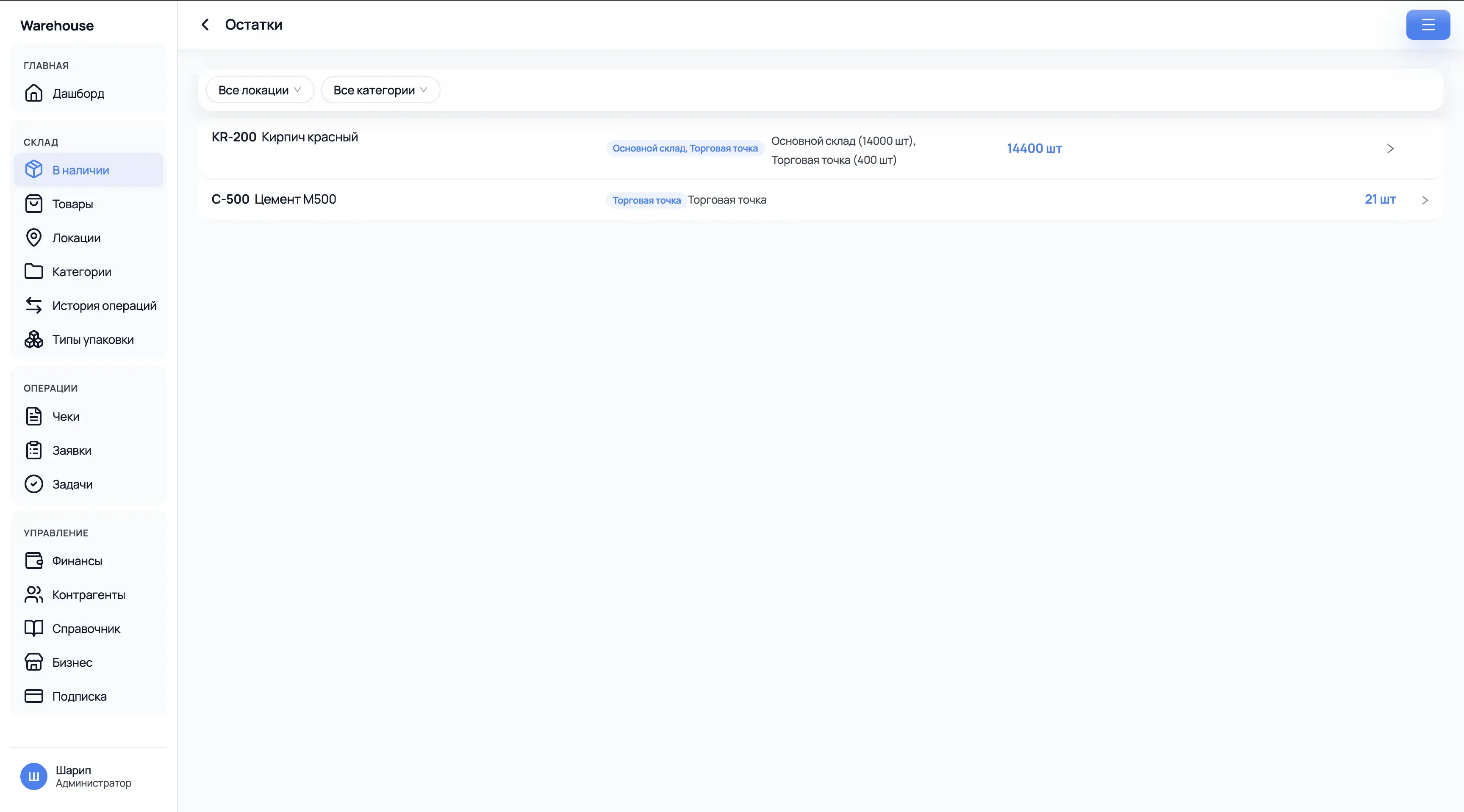
Task: Open the Все локации filter dropdown
Action: point(260,90)
